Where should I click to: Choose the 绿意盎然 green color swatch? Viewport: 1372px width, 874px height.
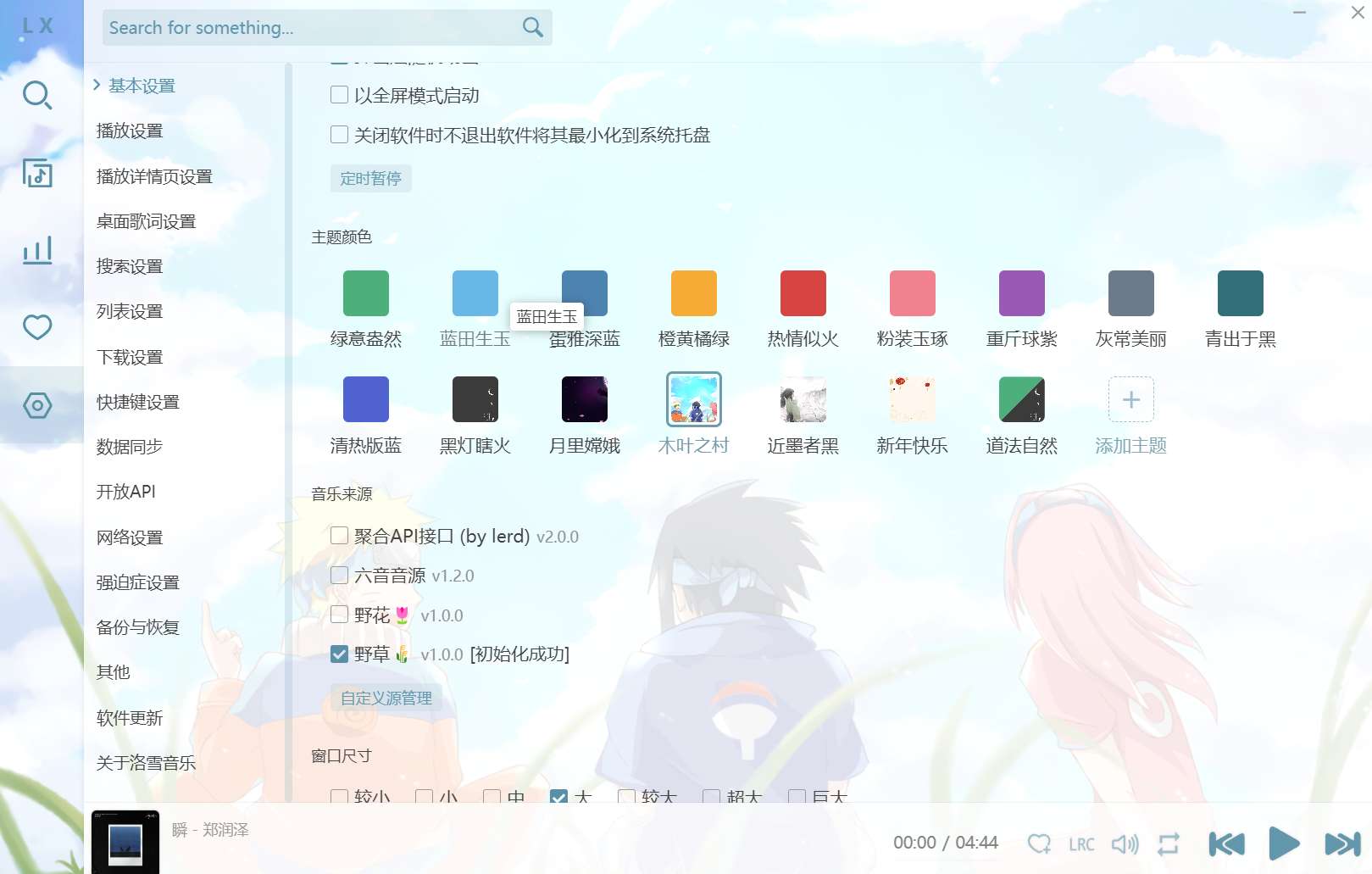(x=366, y=293)
